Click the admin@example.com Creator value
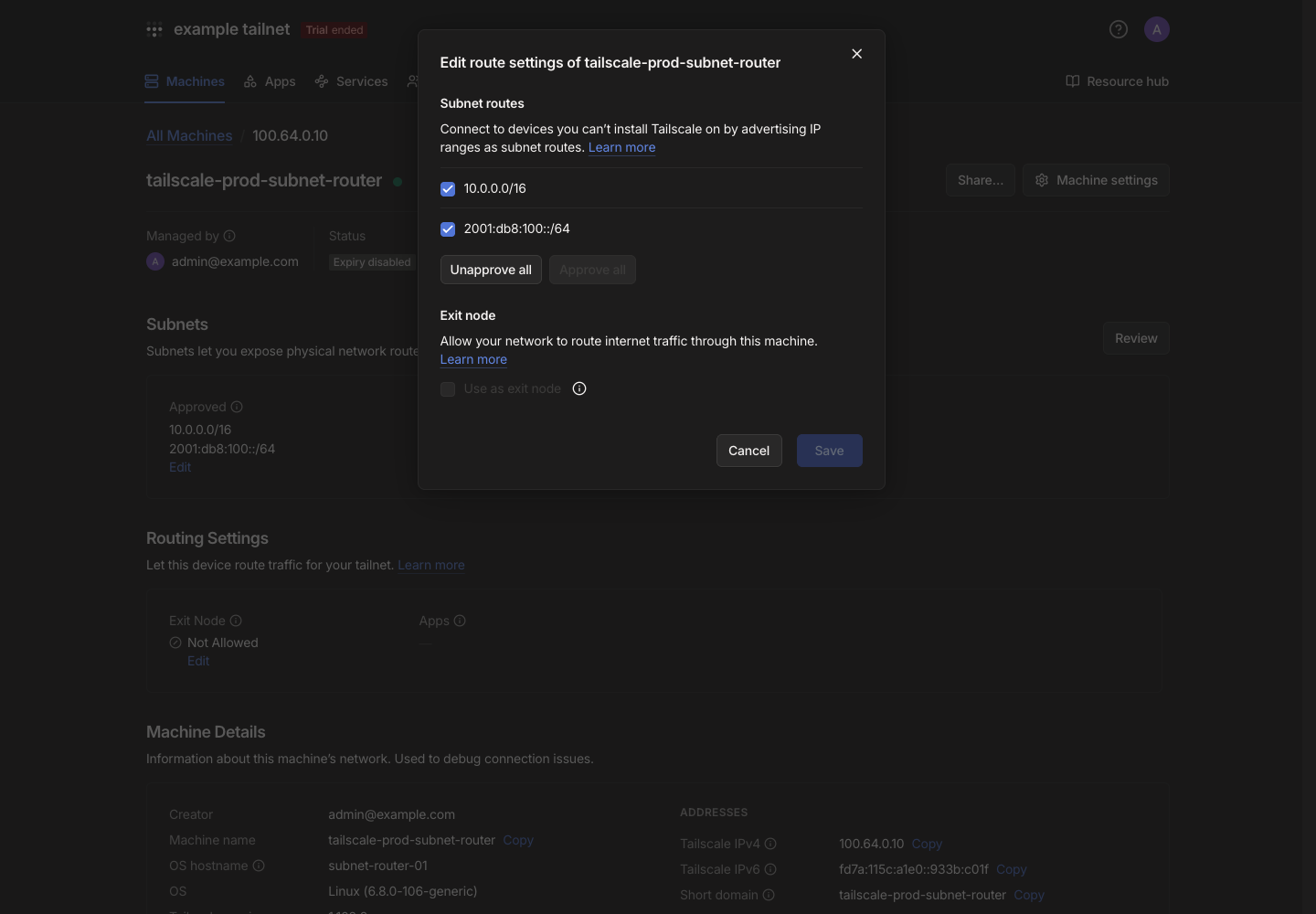 click(392, 814)
